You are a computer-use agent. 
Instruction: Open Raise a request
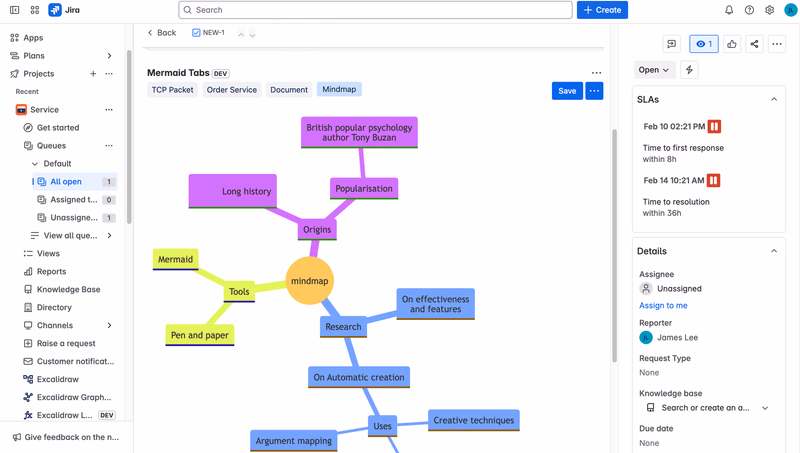click(x=66, y=343)
